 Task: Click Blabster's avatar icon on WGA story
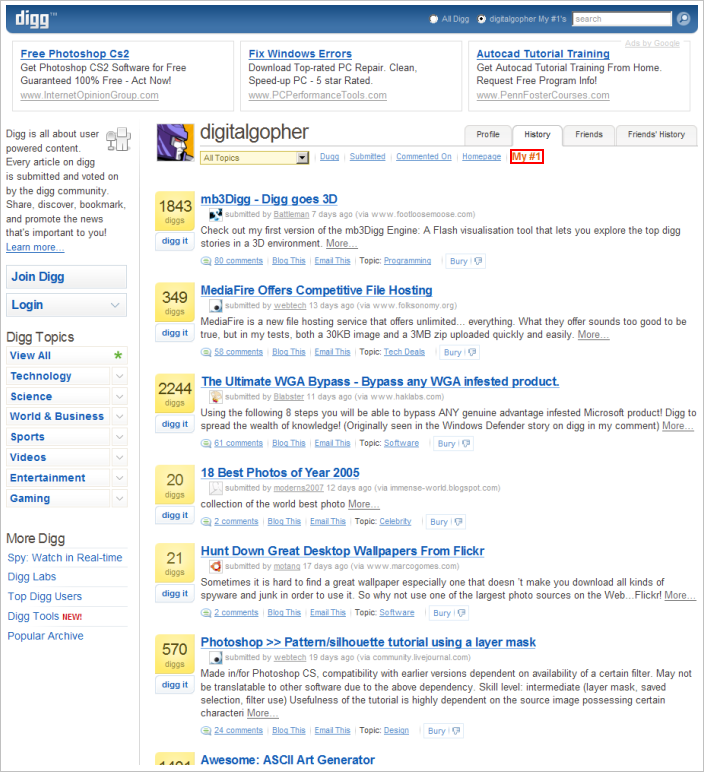216,397
